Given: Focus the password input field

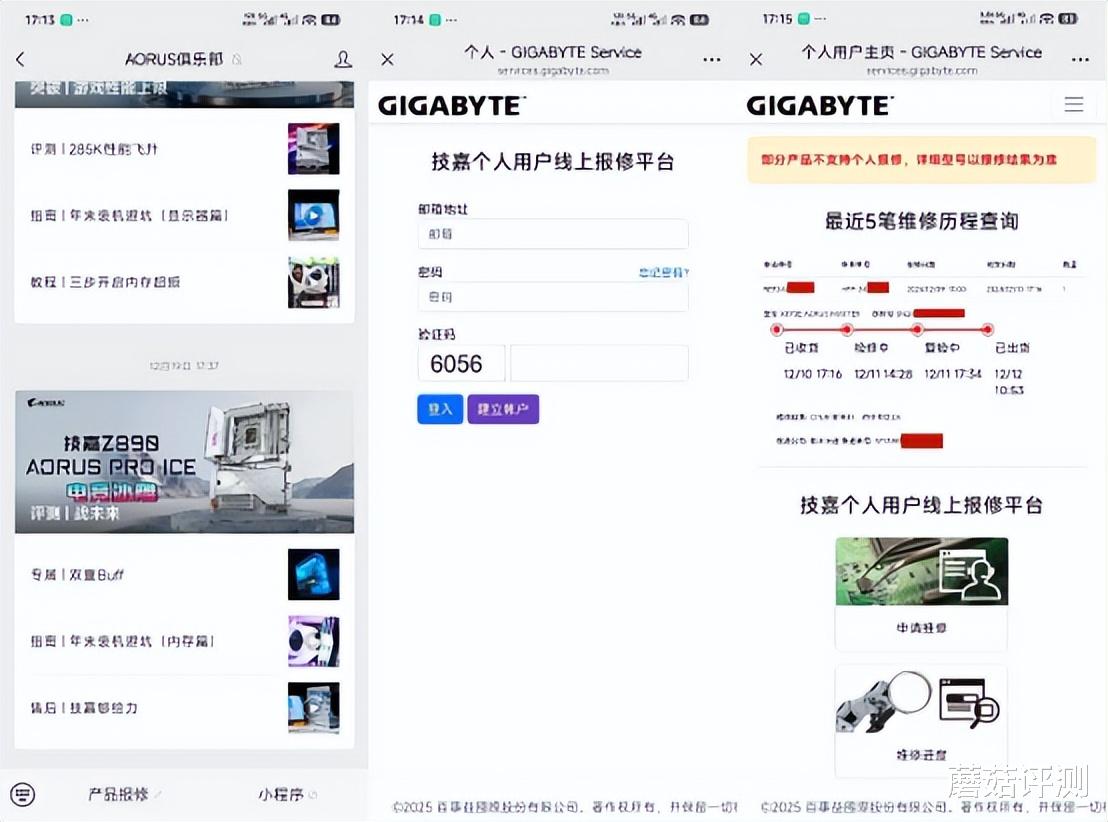Looking at the screenshot, I should [553, 297].
